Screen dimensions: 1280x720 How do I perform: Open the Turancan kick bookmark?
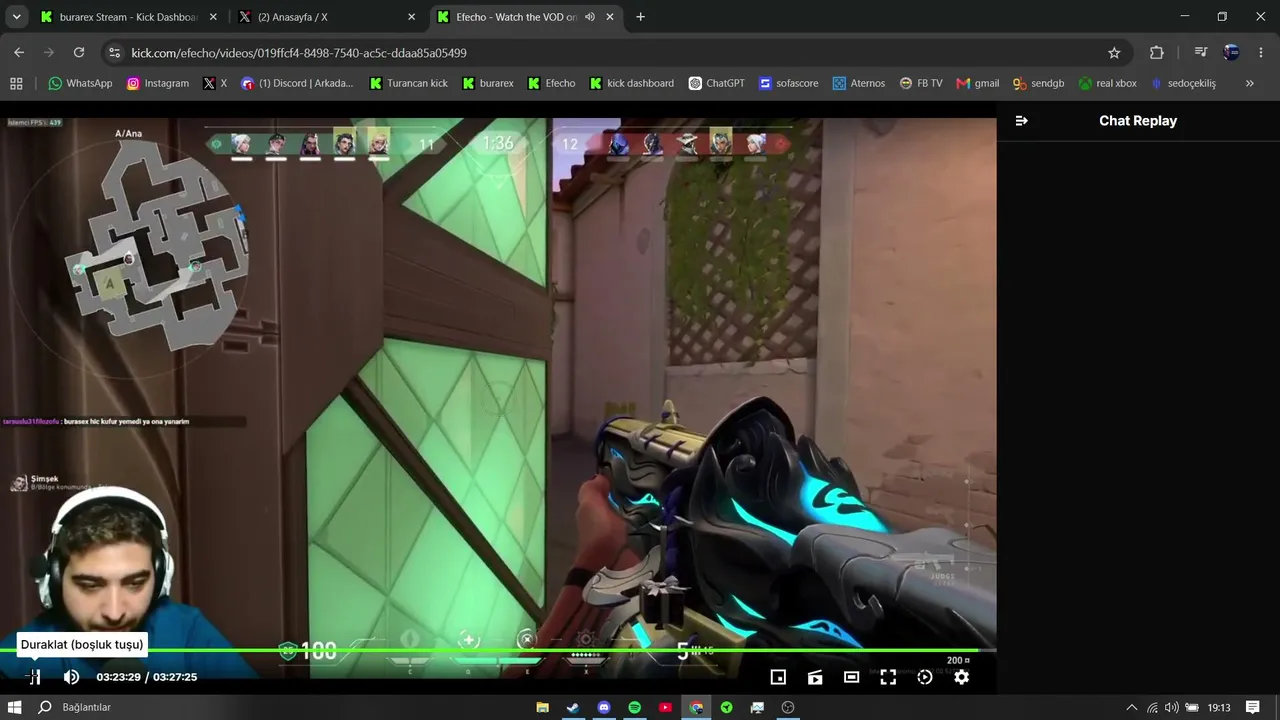point(408,83)
